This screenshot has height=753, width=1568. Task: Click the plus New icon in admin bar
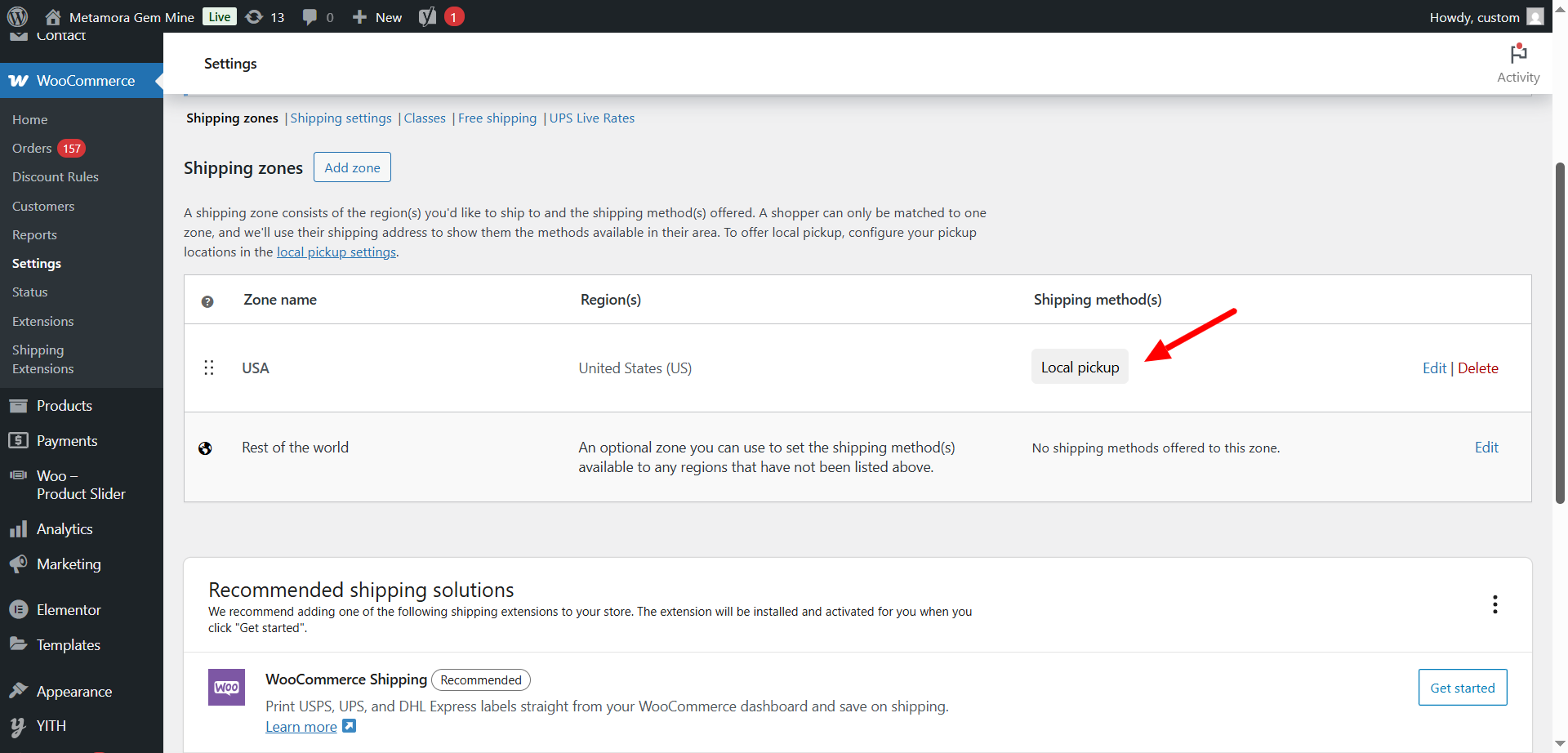tap(359, 17)
